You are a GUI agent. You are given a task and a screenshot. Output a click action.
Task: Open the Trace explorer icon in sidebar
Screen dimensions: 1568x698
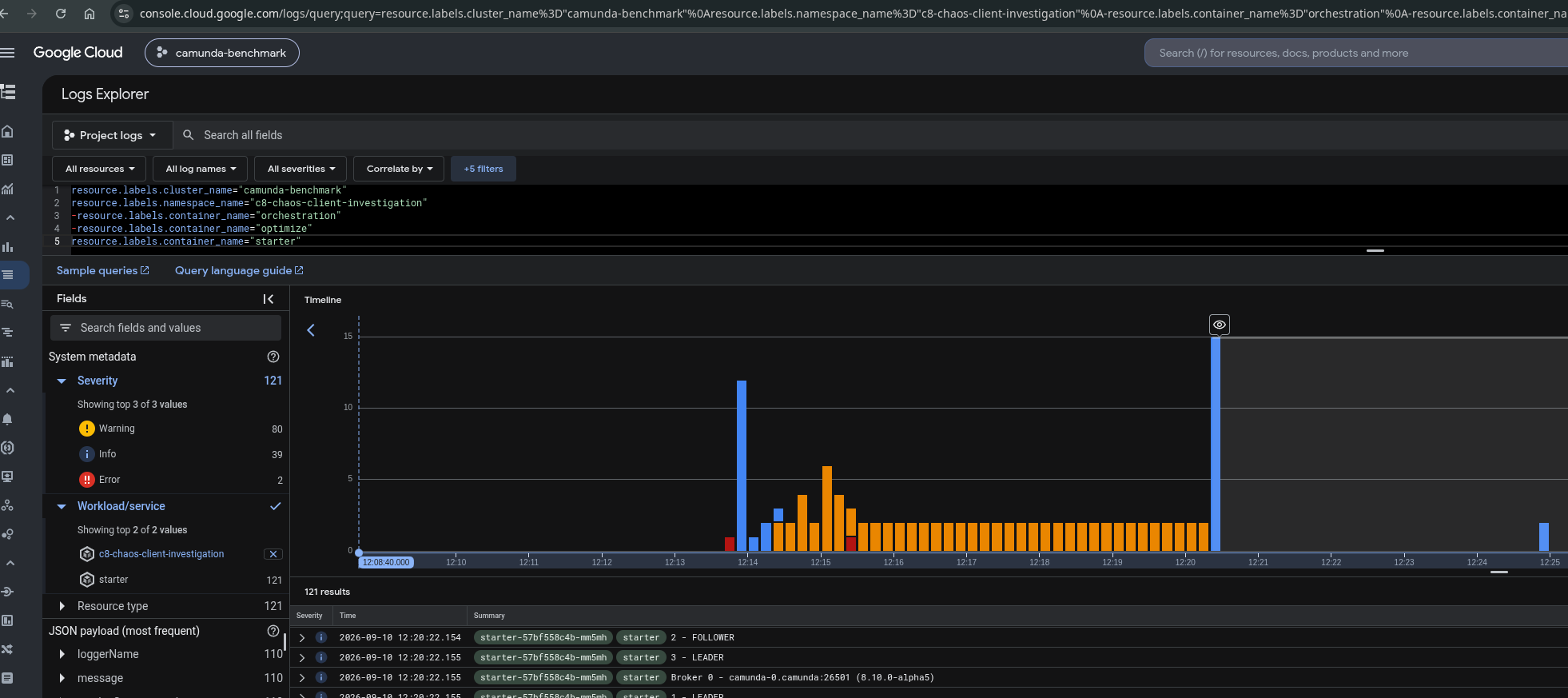(8, 333)
